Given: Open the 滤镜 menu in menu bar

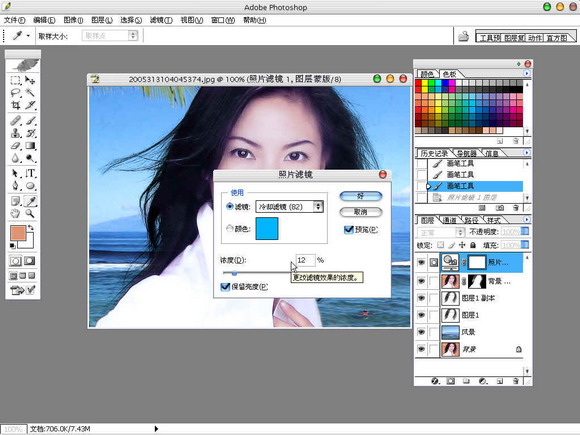Looking at the screenshot, I should pos(161,20).
